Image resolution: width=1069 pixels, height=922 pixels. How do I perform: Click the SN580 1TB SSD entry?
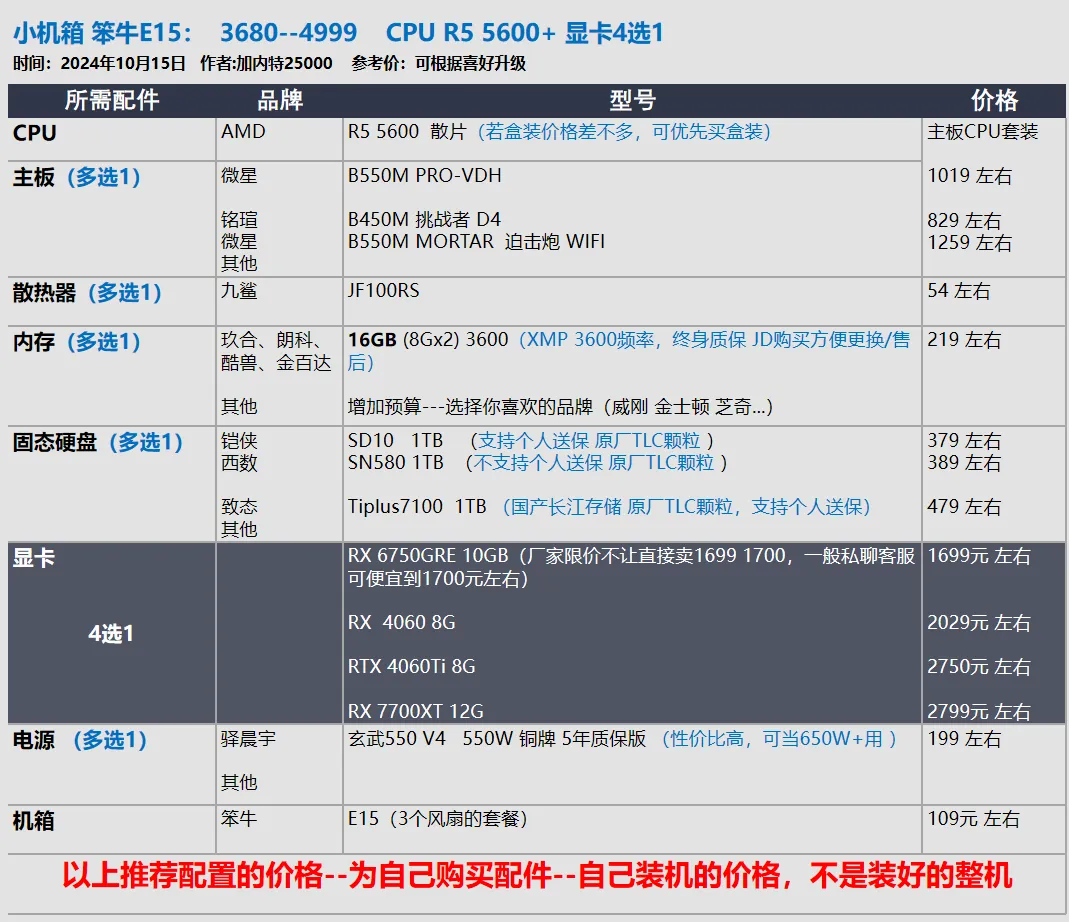click(395, 462)
